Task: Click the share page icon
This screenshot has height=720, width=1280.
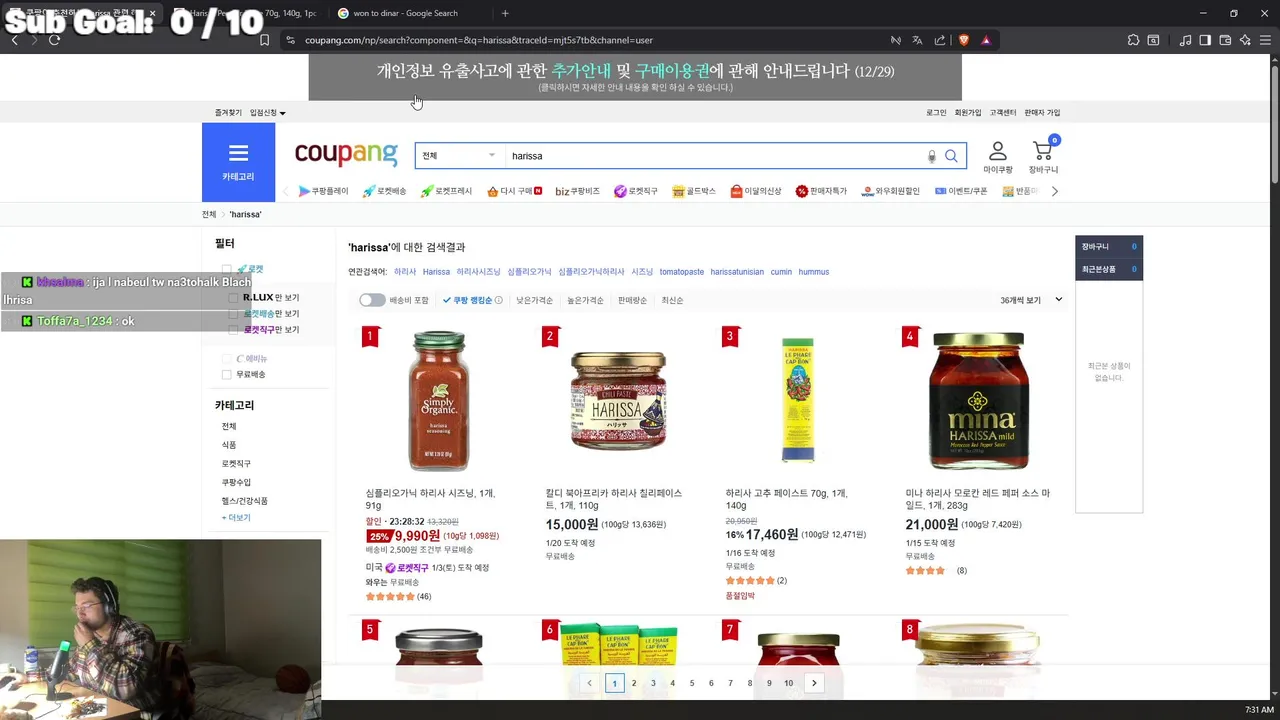Action: tap(940, 40)
